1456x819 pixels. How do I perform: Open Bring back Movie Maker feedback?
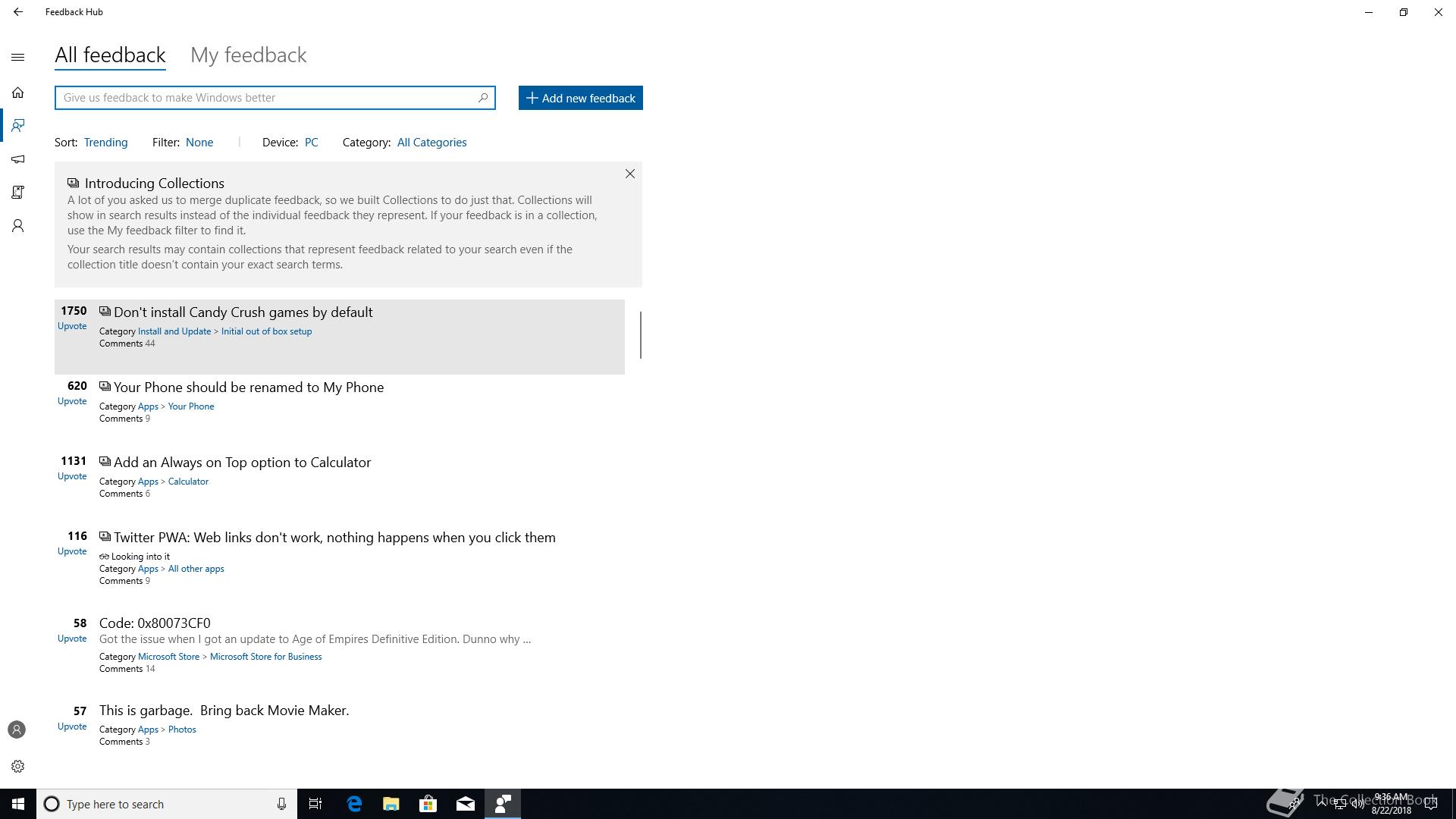(x=224, y=711)
